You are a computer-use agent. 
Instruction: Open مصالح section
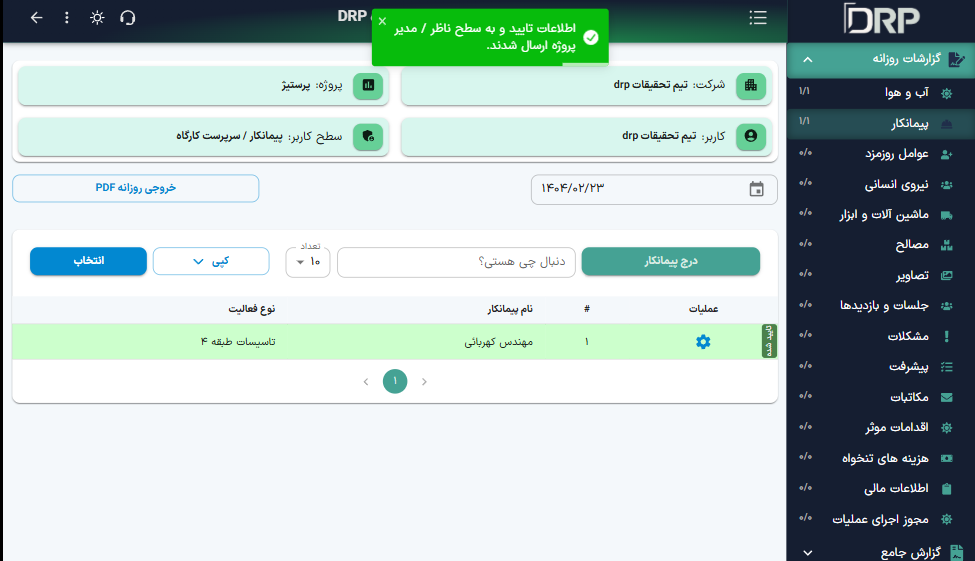(880, 245)
